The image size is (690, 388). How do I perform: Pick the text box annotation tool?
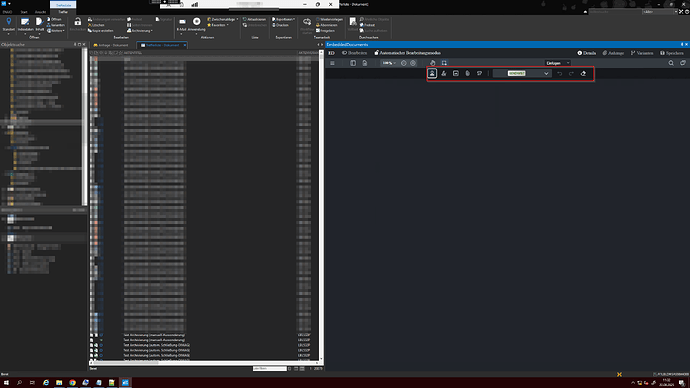click(x=456, y=73)
